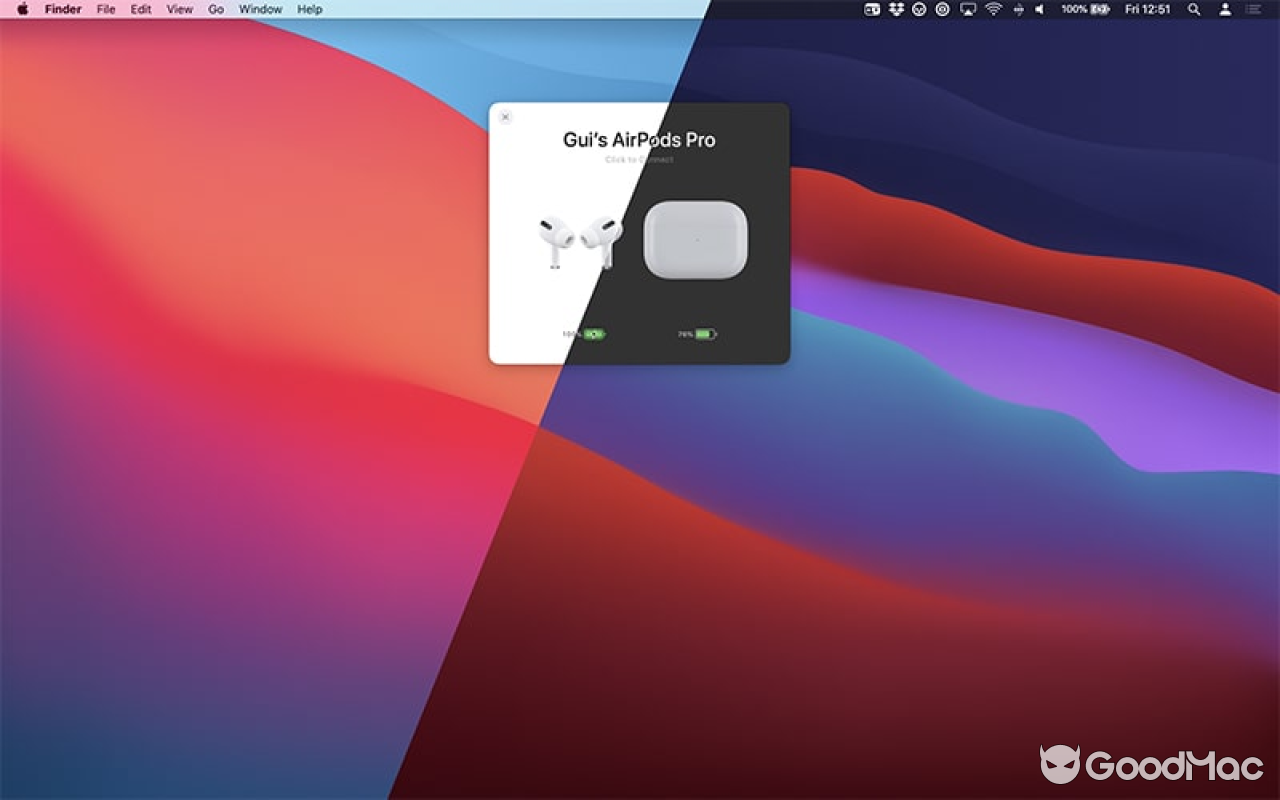Open the File menu
Viewport: 1280px width, 800px height.
pyautogui.click(x=106, y=9)
